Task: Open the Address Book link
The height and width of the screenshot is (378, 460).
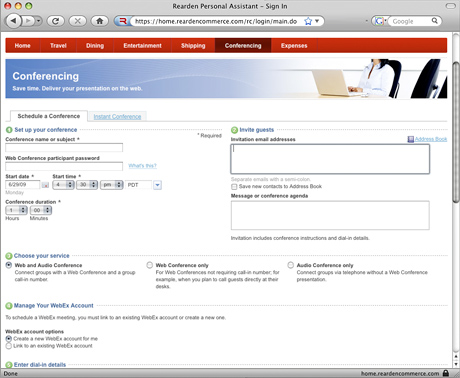Action: point(431,139)
